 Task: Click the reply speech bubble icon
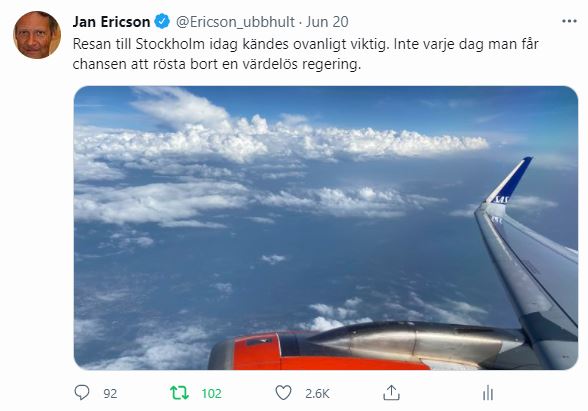pos(82,393)
